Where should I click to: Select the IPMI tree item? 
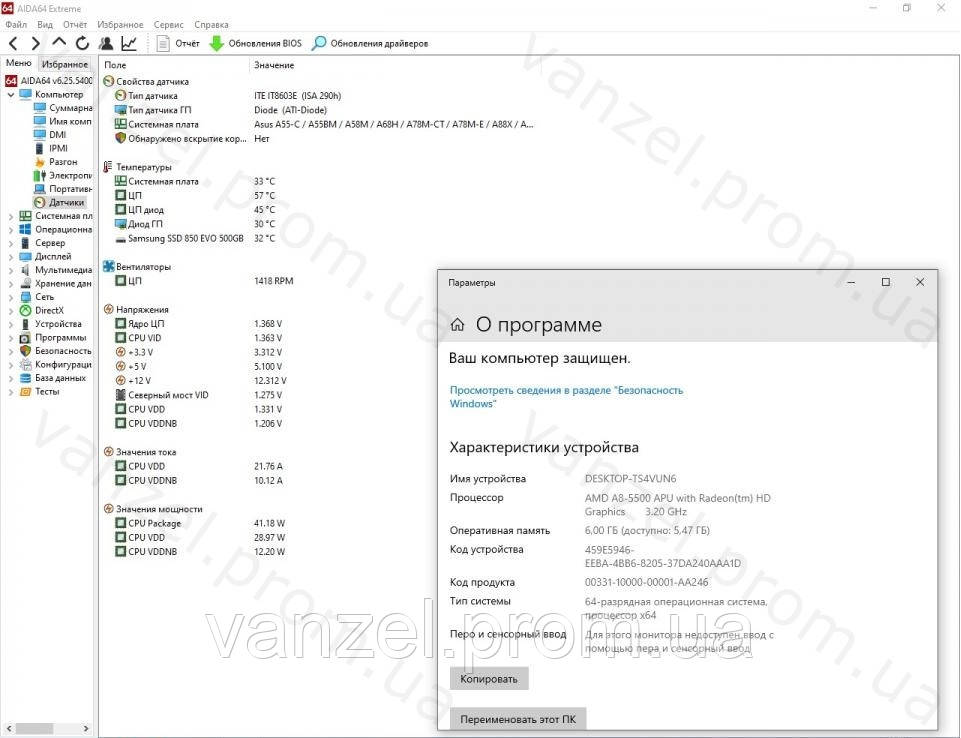pyautogui.click(x=51, y=148)
